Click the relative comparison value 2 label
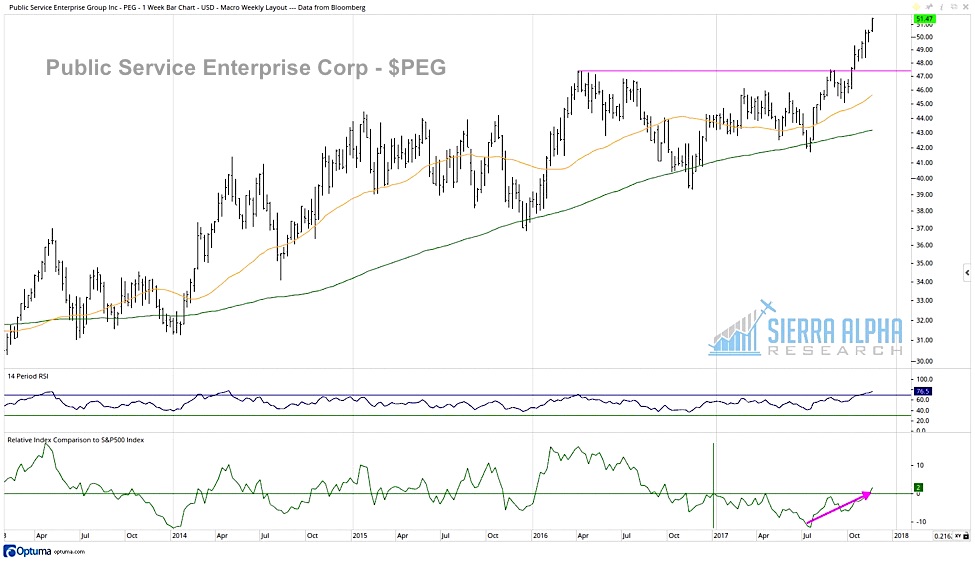Screen dimensions: 975x561 coord(918,487)
